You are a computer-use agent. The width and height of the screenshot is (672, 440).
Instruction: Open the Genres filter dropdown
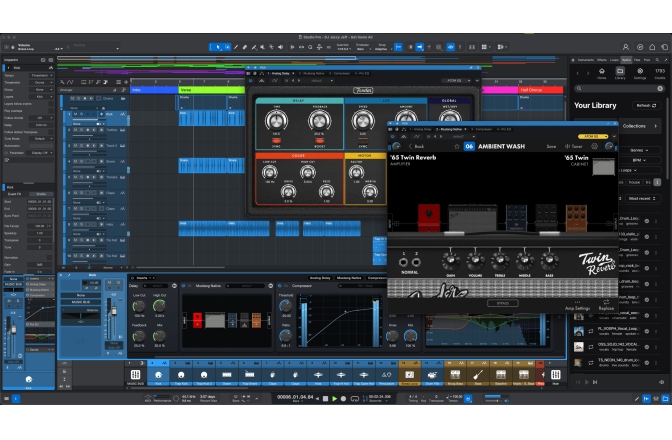click(639, 150)
